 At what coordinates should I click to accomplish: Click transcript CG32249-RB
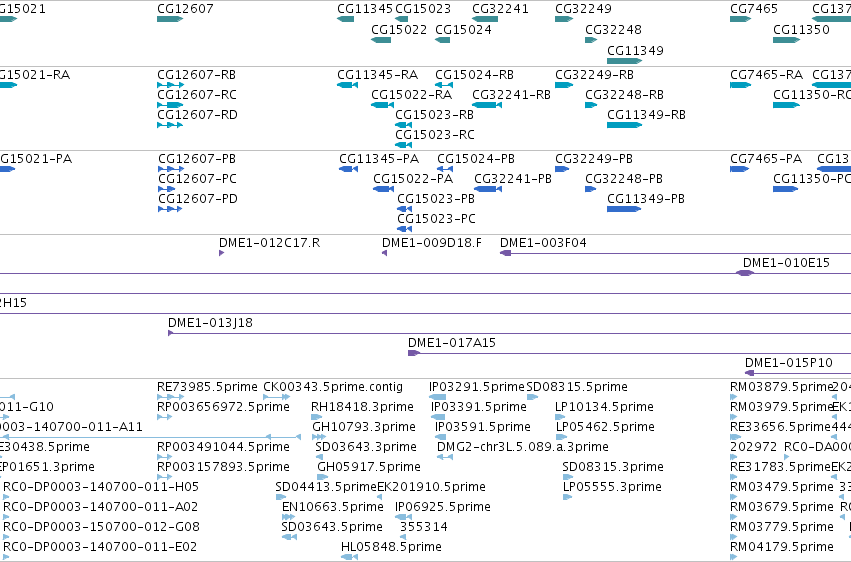point(594,74)
